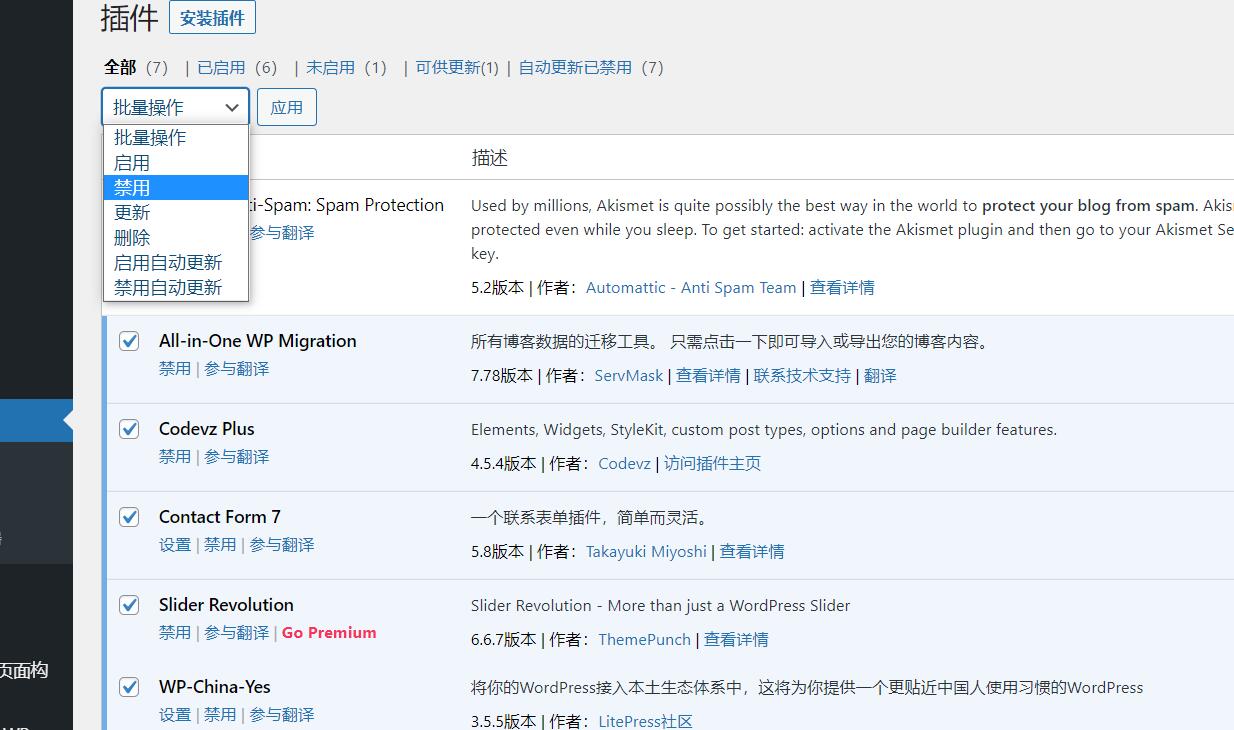Filter plugins by 未启用
Screen dimensions: 1234x730
click(330, 67)
